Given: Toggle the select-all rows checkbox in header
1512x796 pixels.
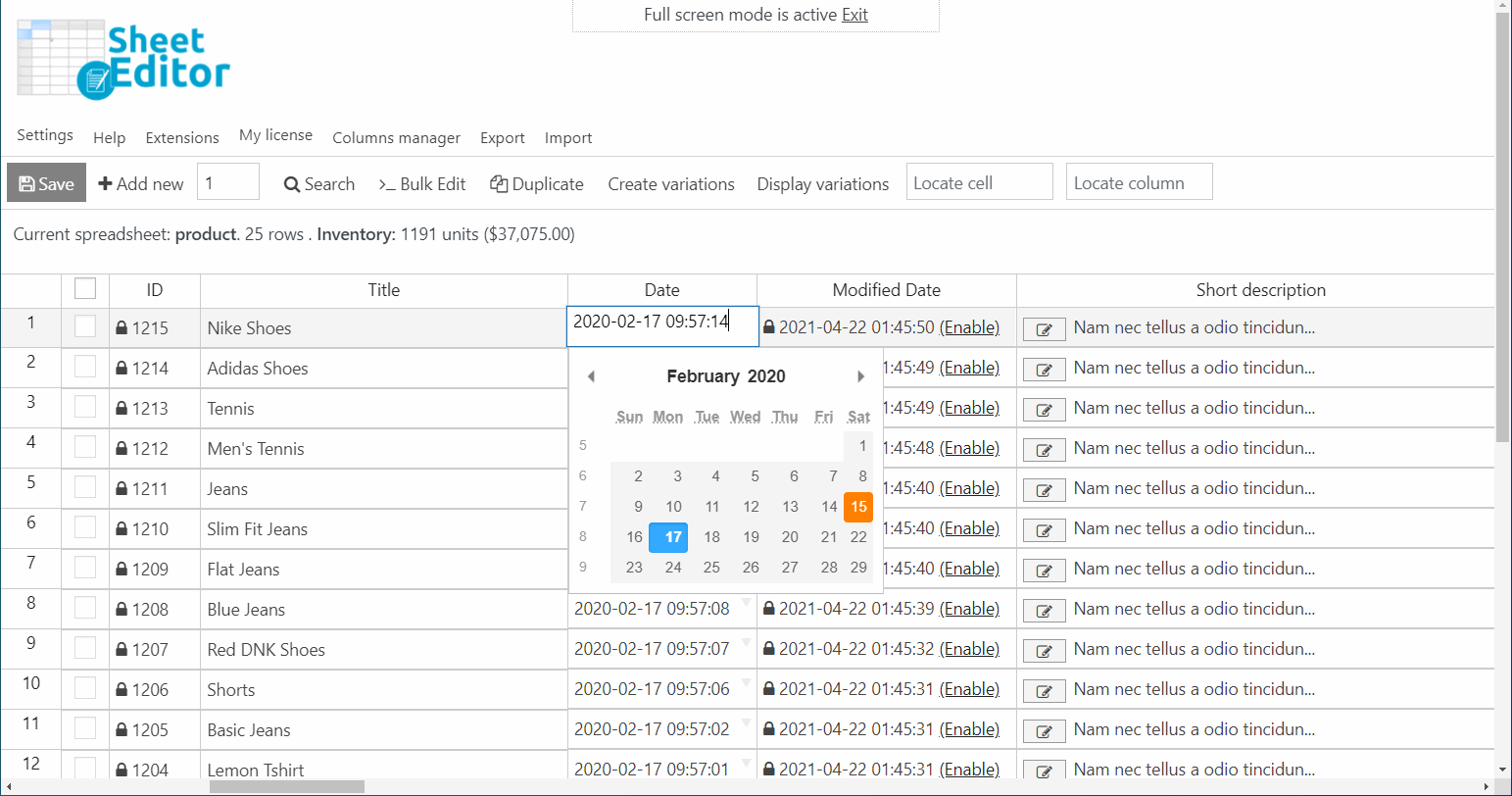Looking at the screenshot, I should tap(85, 288).
